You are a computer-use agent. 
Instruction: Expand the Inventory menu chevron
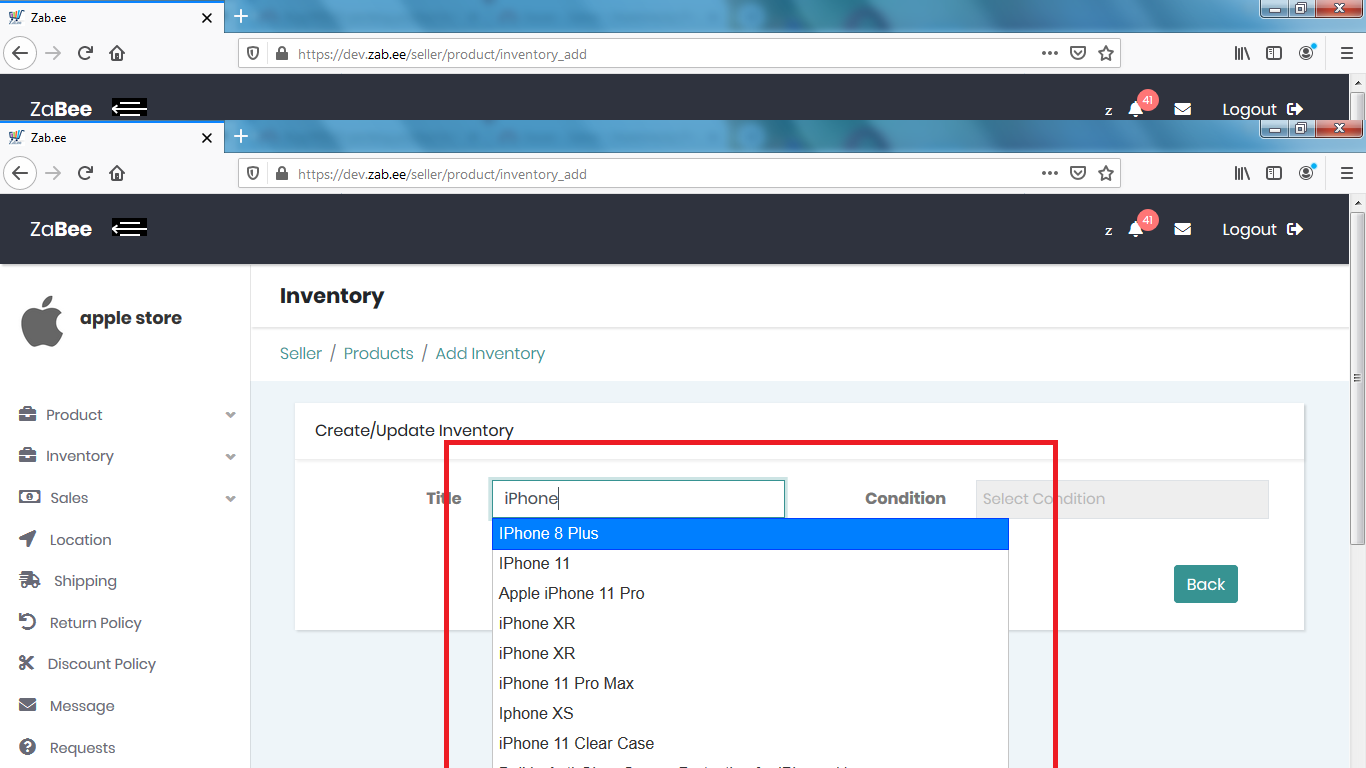[231, 457]
